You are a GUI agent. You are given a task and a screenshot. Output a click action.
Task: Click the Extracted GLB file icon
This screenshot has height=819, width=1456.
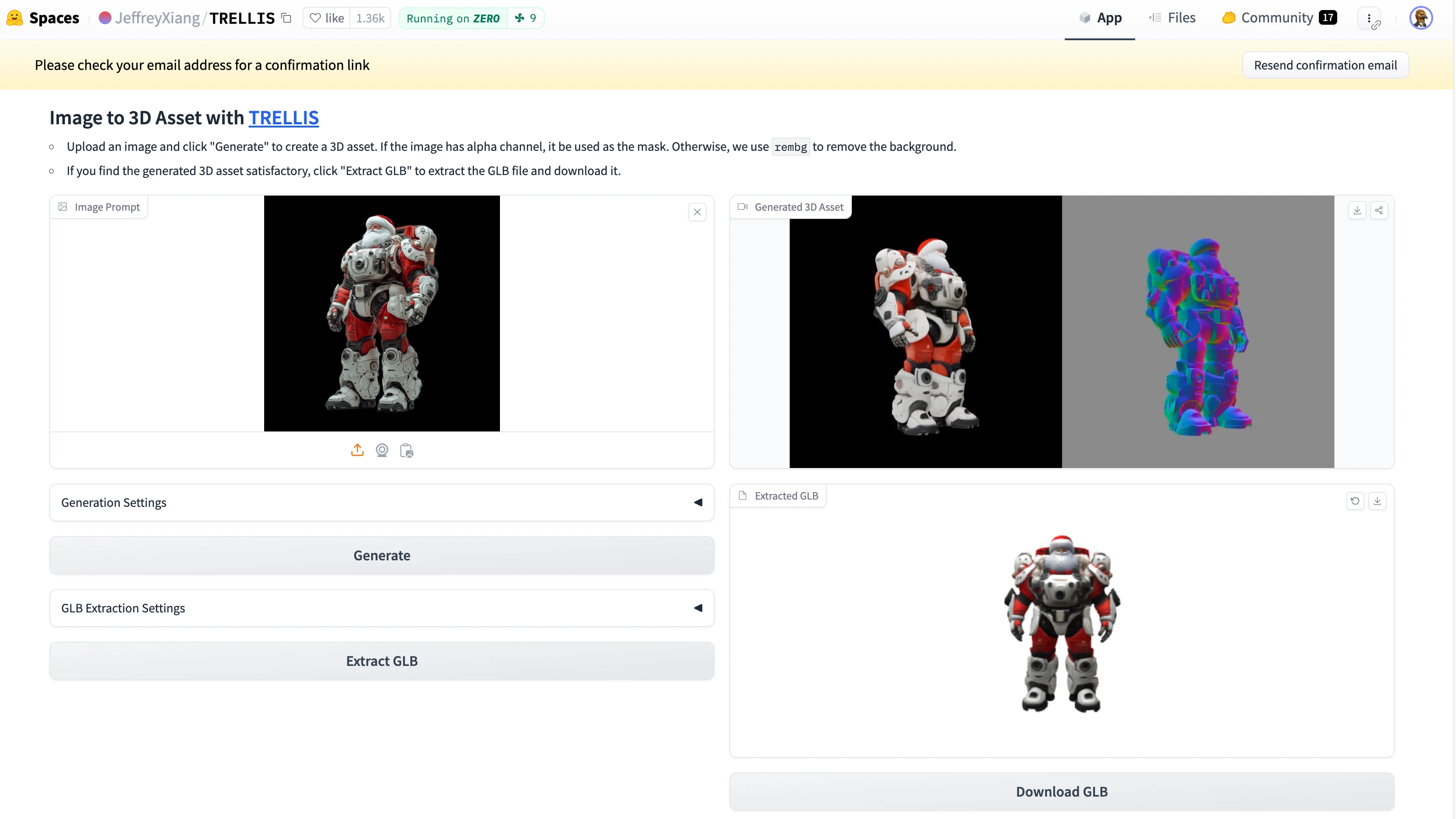coord(742,495)
